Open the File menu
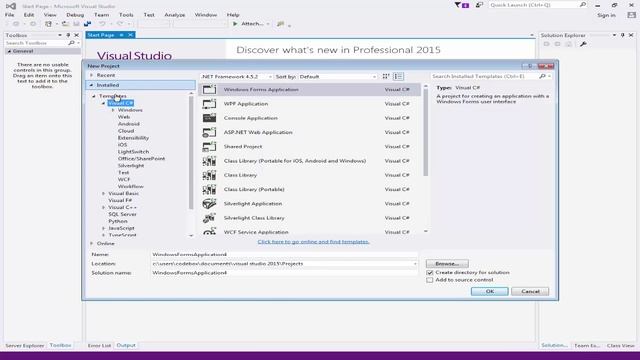The width and height of the screenshot is (640, 360). pyautogui.click(x=9, y=15)
